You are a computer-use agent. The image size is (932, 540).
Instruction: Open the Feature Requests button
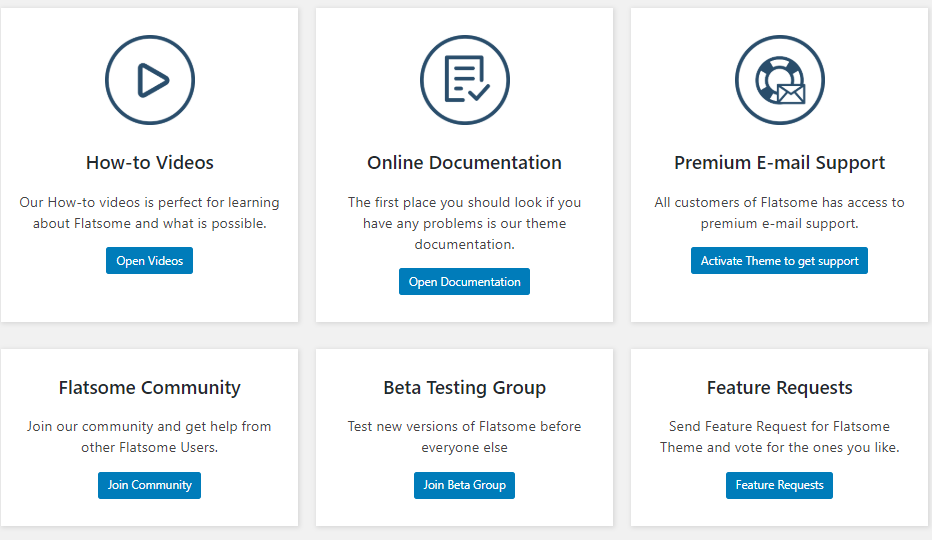[x=779, y=485]
